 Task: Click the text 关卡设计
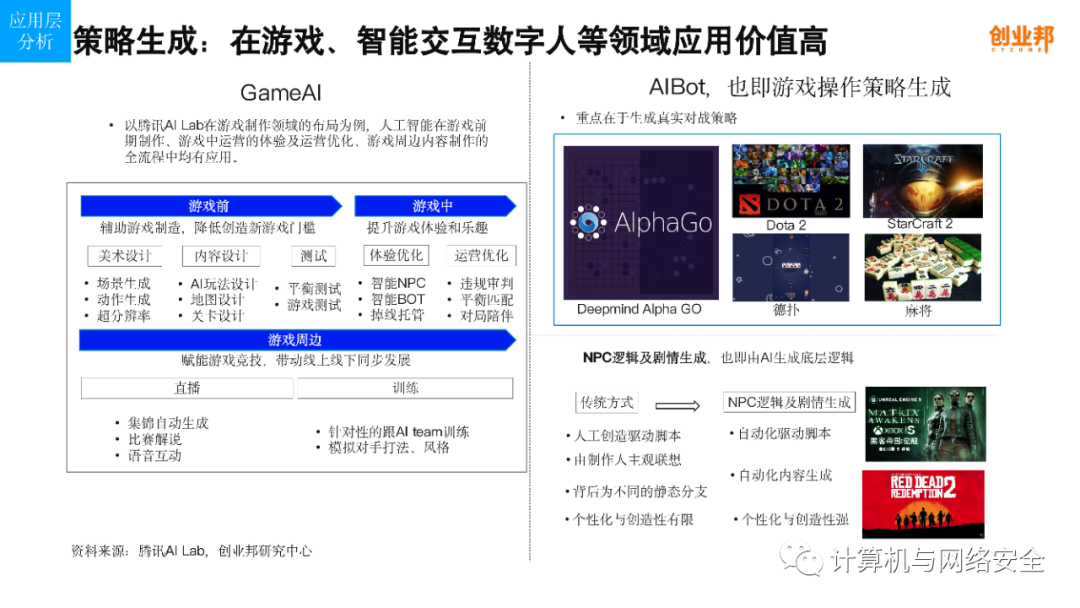click(x=217, y=316)
